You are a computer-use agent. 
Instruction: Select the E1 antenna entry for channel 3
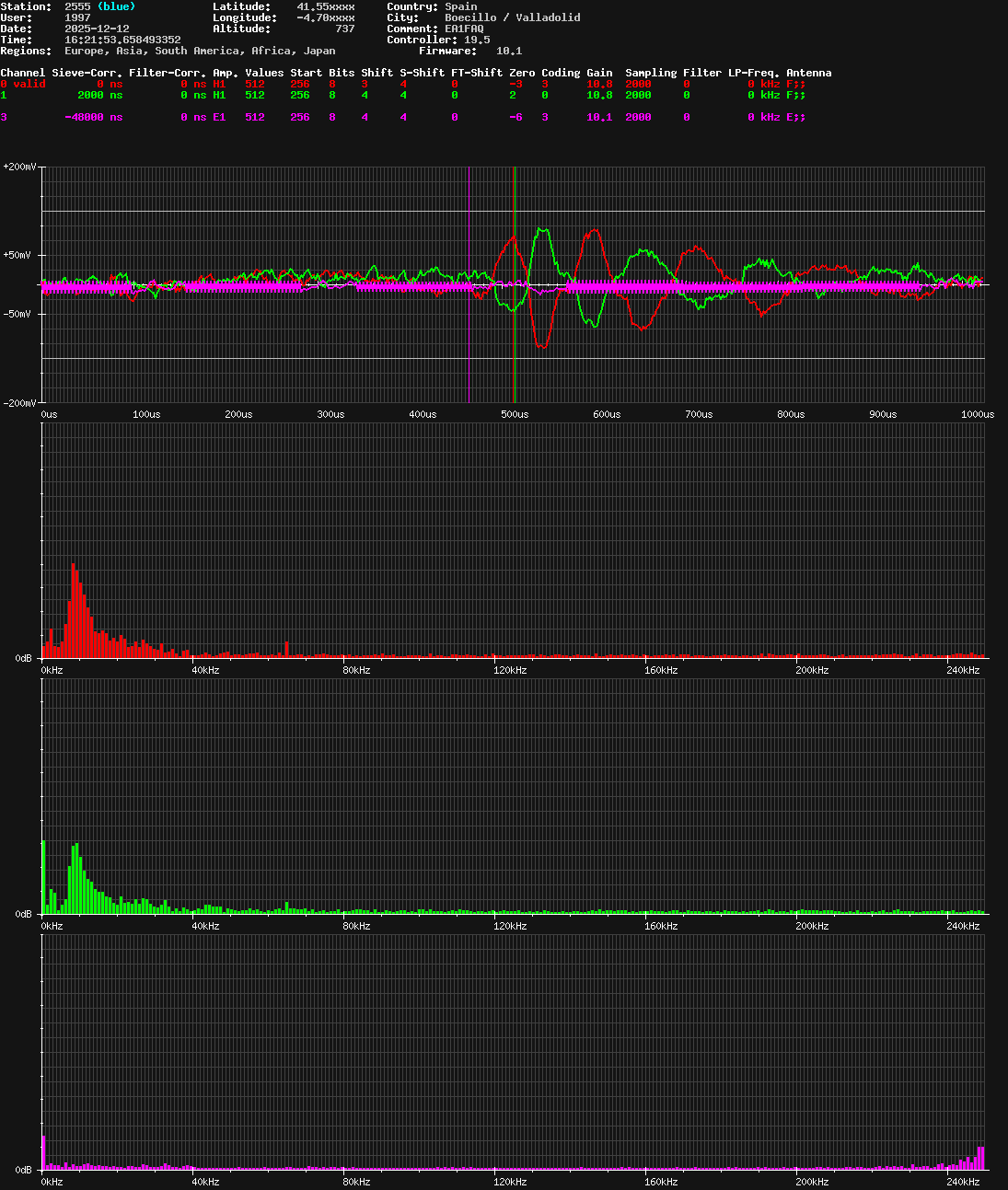pos(217,117)
